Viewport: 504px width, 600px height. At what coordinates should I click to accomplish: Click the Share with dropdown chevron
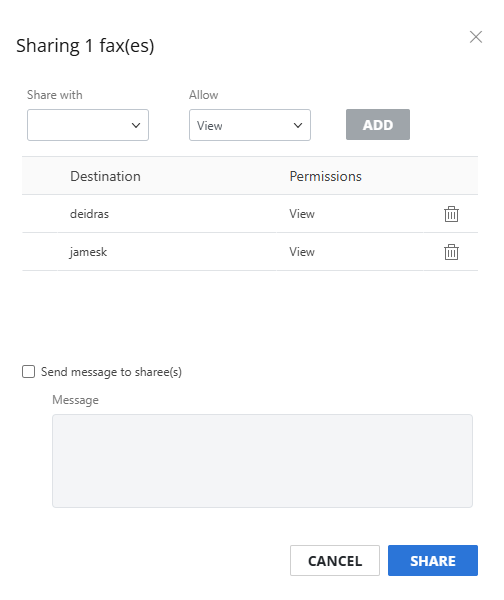coord(136,126)
